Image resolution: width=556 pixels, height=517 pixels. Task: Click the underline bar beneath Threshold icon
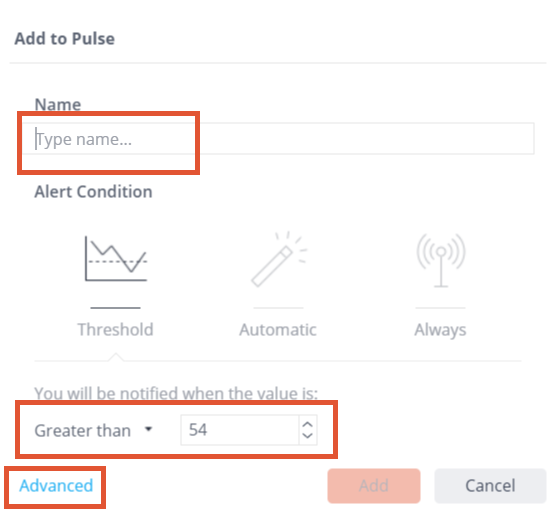[x=116, y=308]
